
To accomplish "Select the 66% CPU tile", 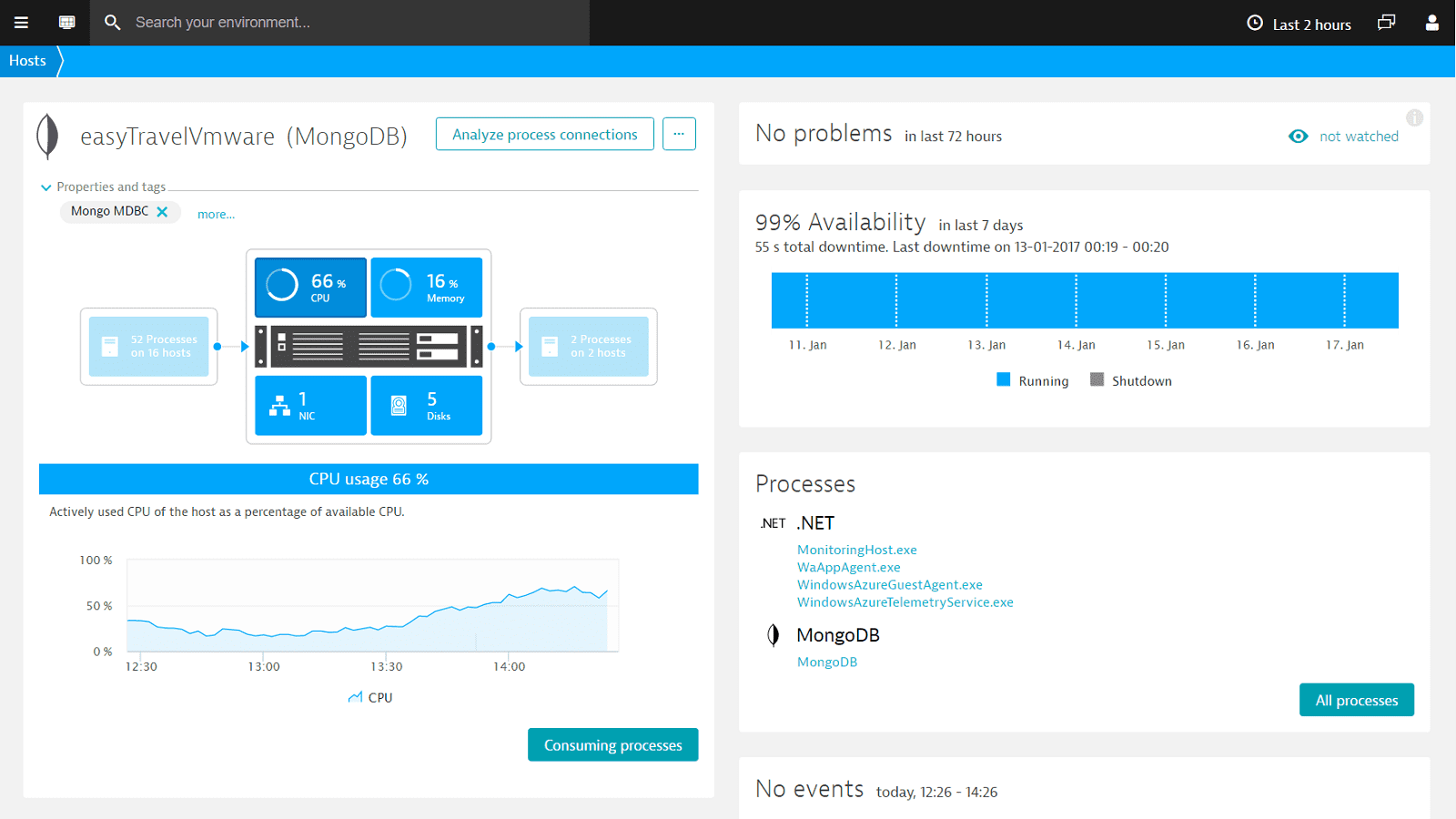I will pos(310,288).
